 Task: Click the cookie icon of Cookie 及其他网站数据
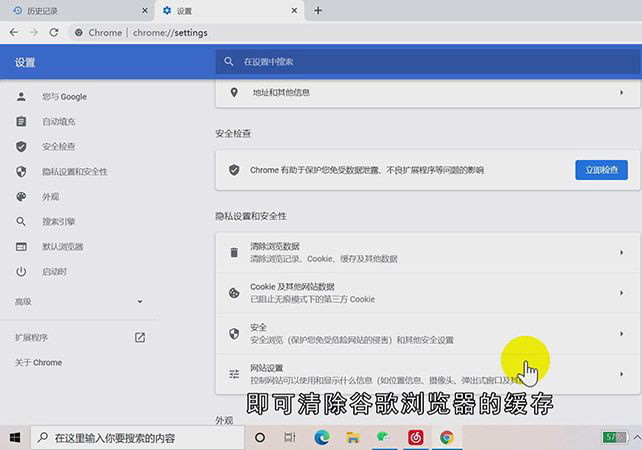click(x=234, y=293)
